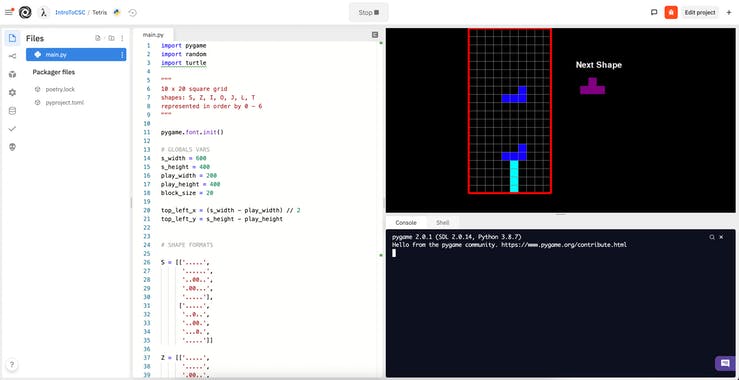The image size is (739, 380).
Task: Click the Python language icon beside Tetris
Action: [x=117, y=12]
